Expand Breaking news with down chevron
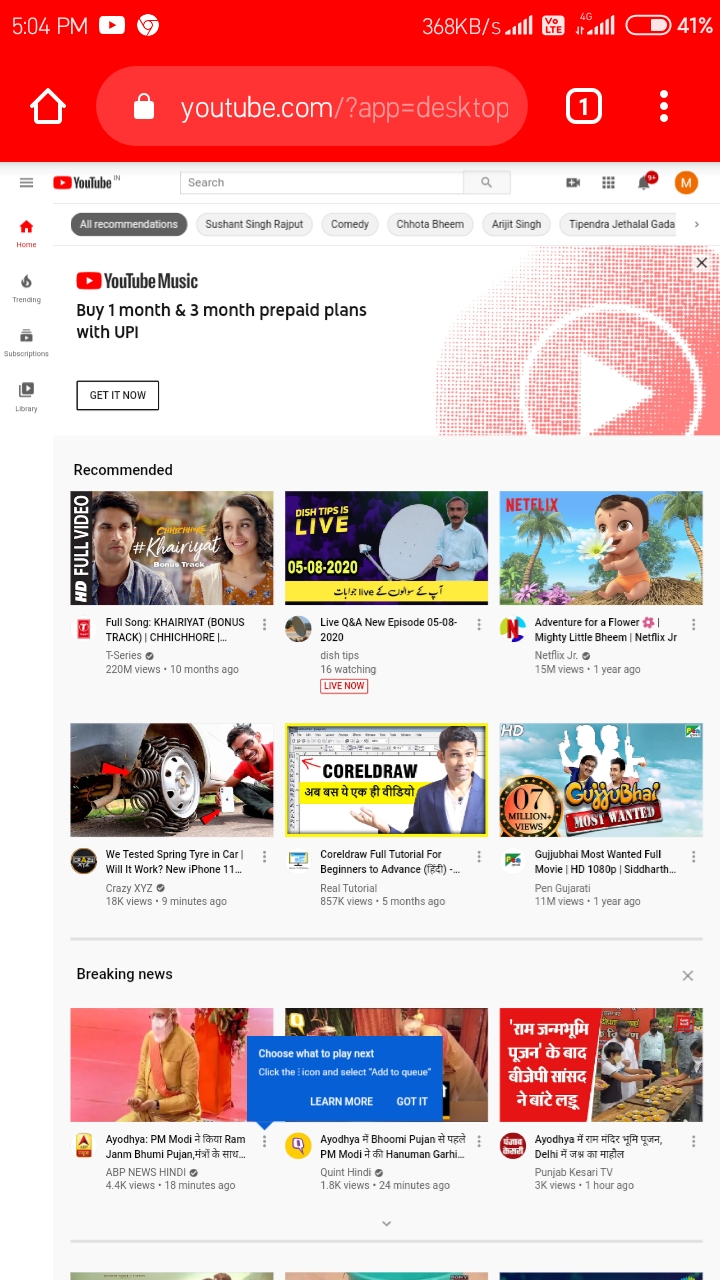720x1280 pixels. coord(387,1223)
